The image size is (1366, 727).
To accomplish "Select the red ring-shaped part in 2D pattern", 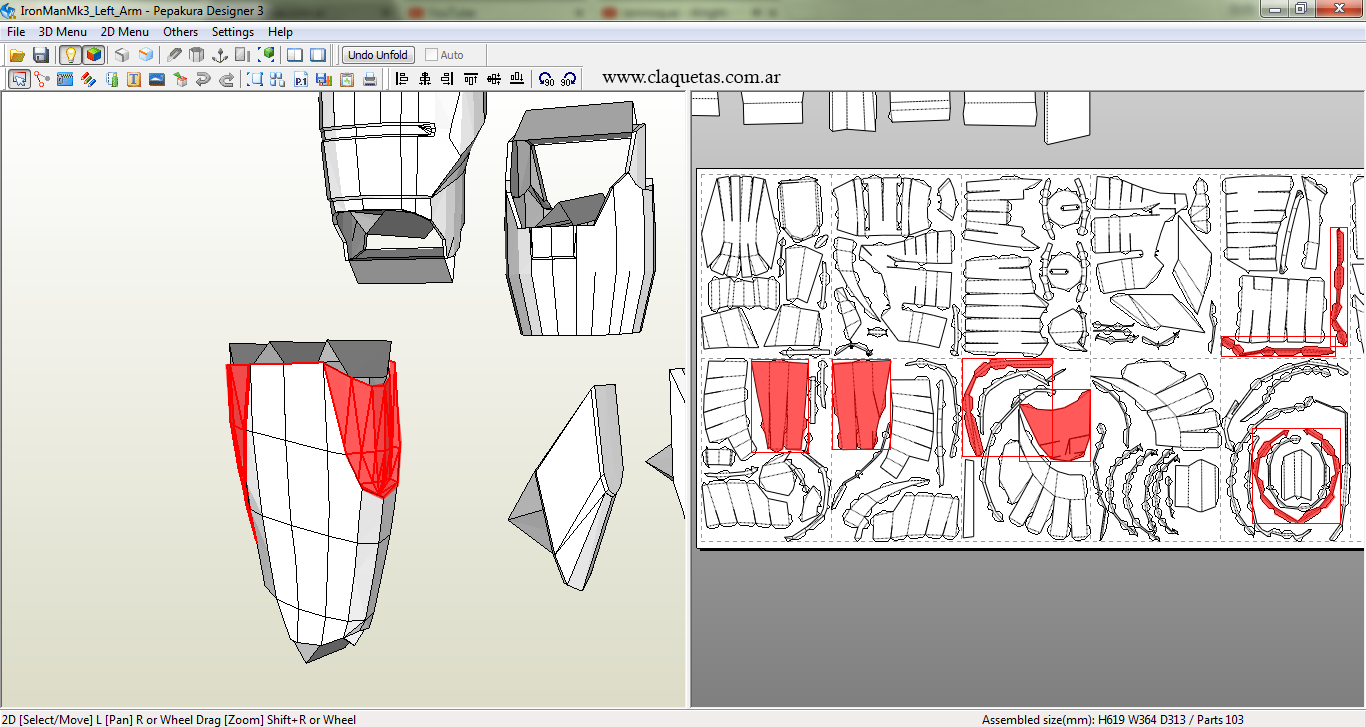I will 1296,475.
